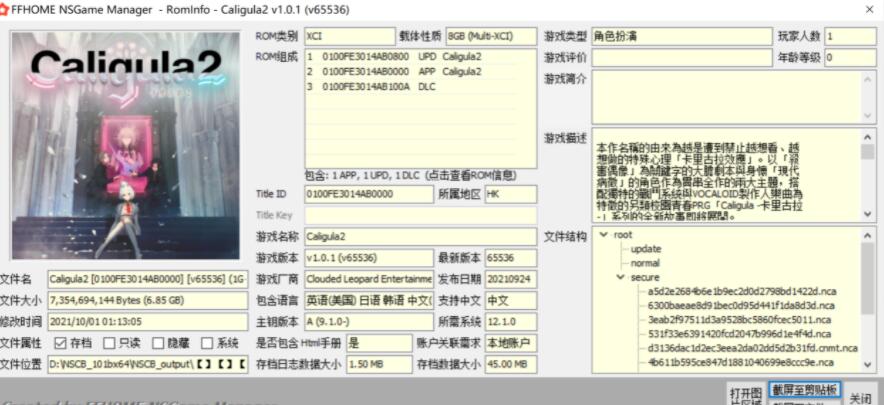The image size is (884, 405).
Task: Click the FFHOME app icon in the title bar
Action: (5, 10)
